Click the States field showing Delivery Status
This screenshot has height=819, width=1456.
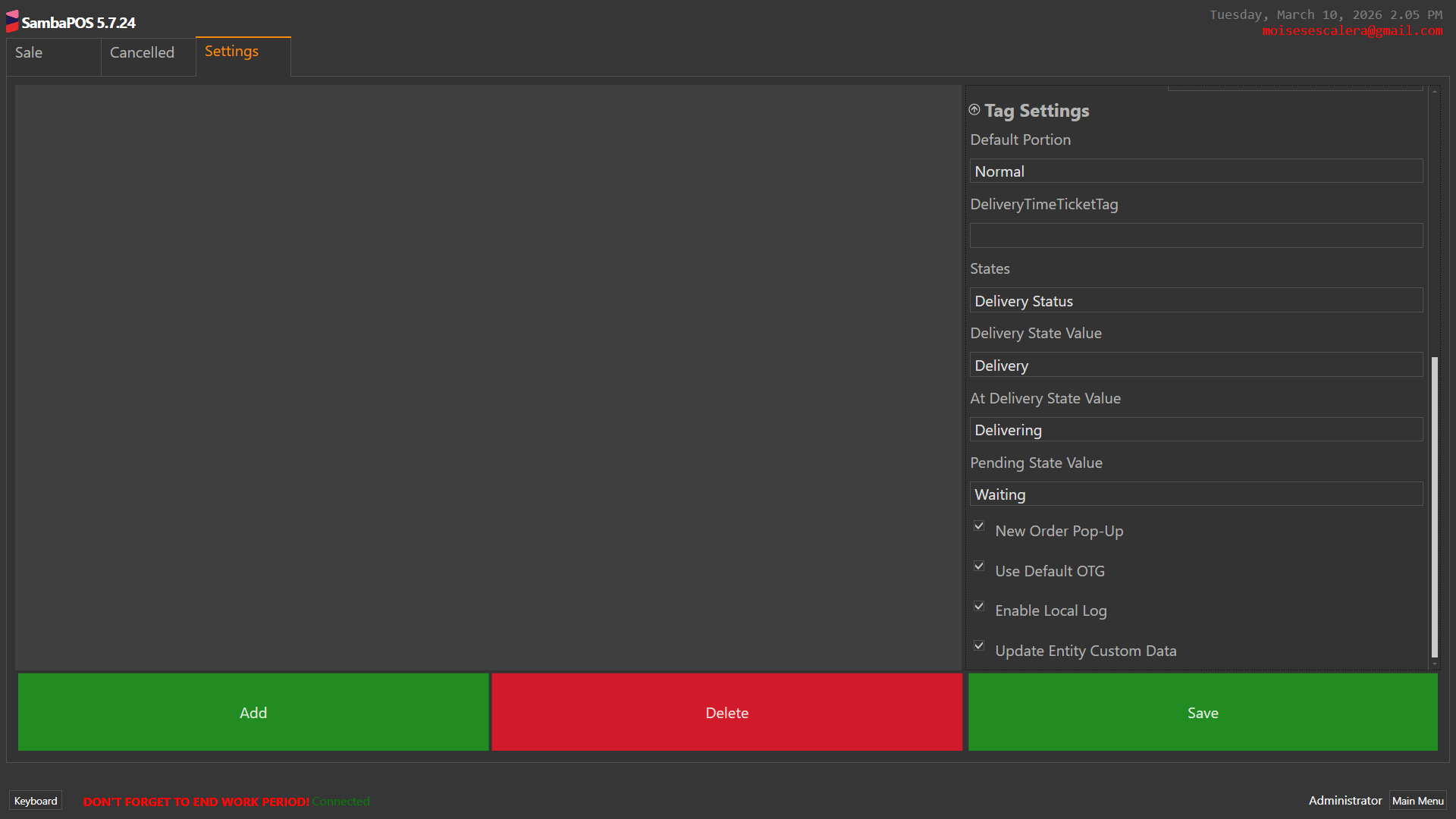tap(1195, 301)
